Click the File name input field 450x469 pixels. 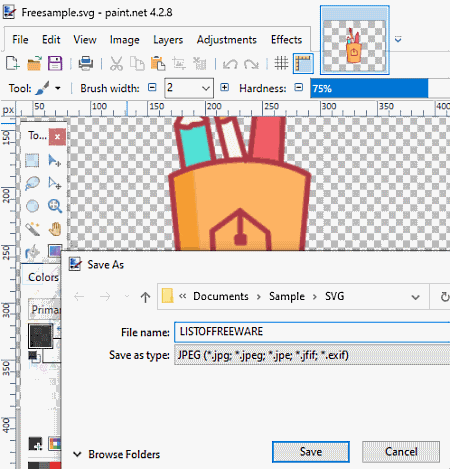312,332
